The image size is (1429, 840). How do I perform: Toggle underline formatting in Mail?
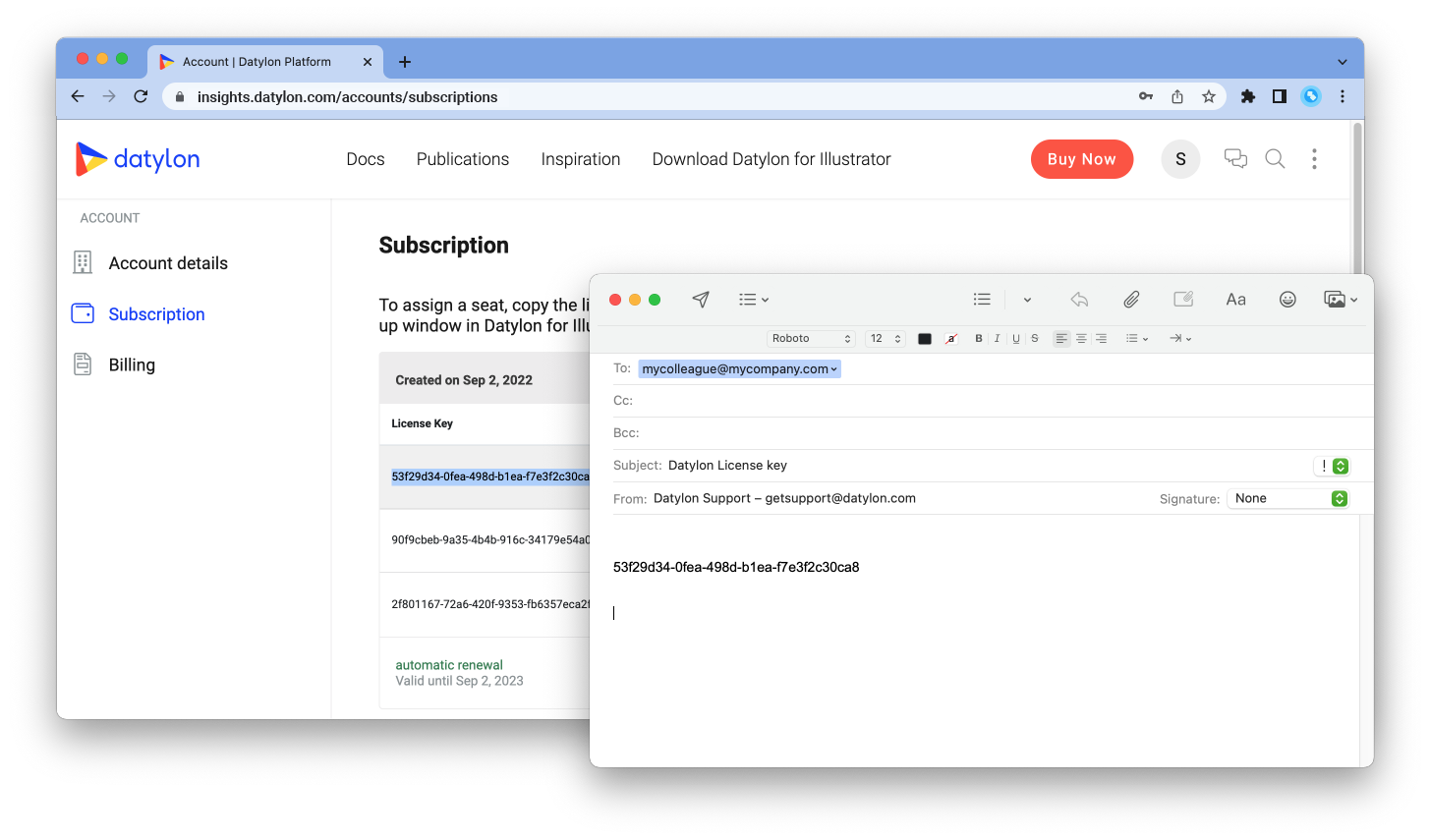click(1016, 338)
